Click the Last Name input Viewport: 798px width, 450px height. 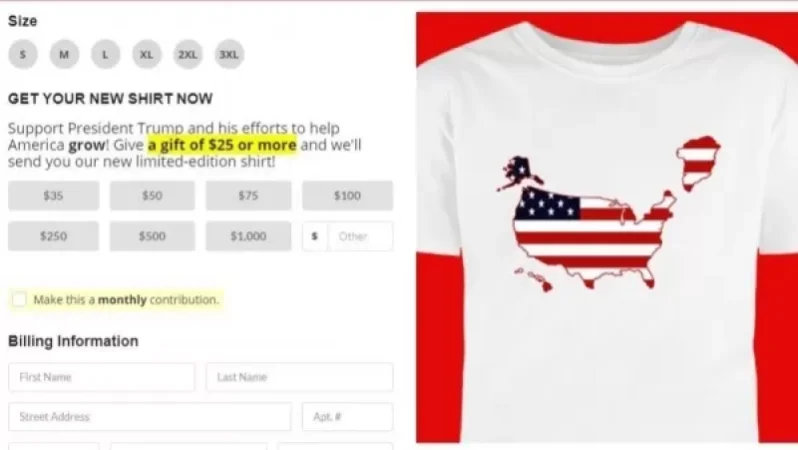point(300,377)
